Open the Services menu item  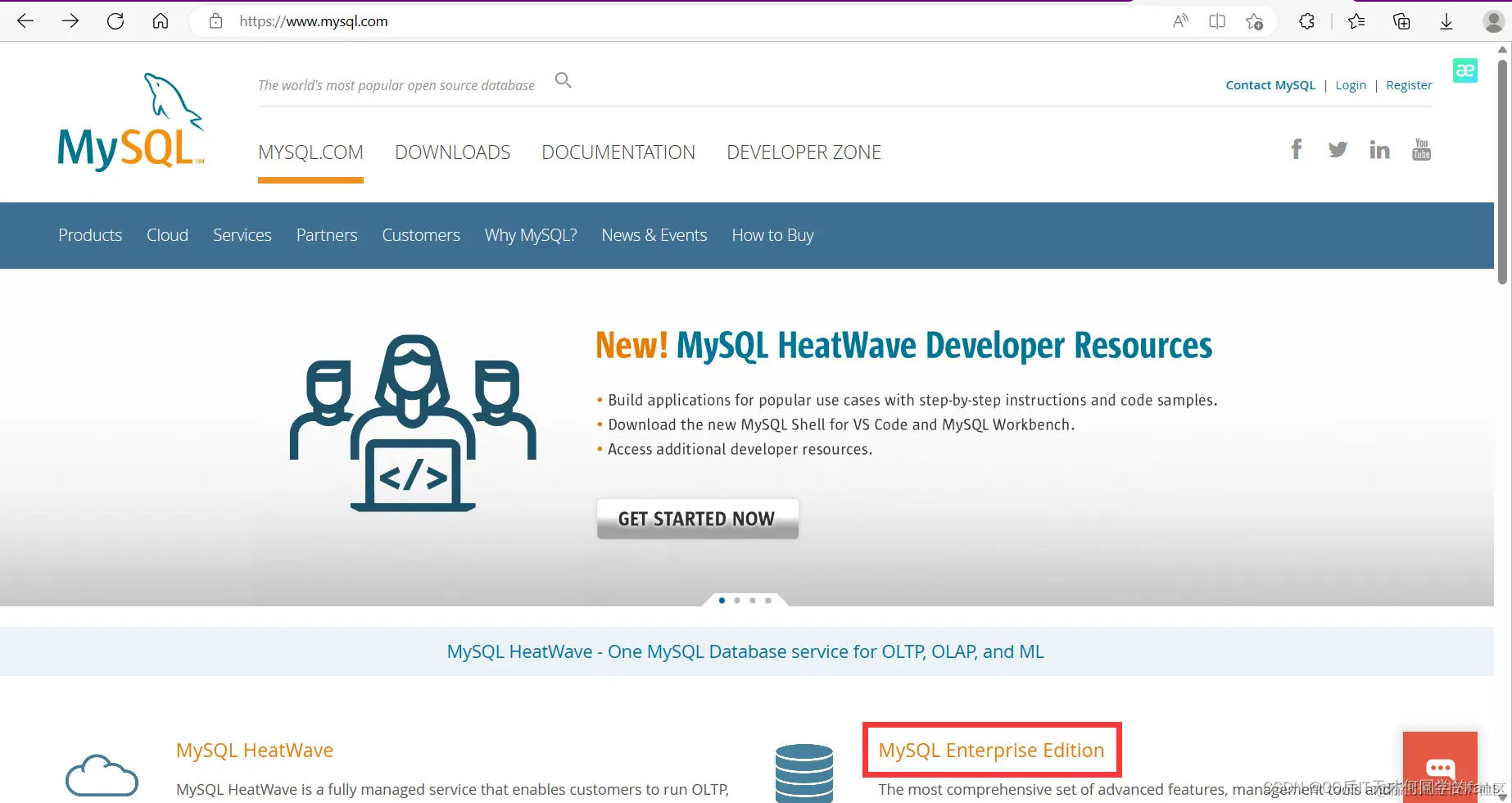pos(242,235)
